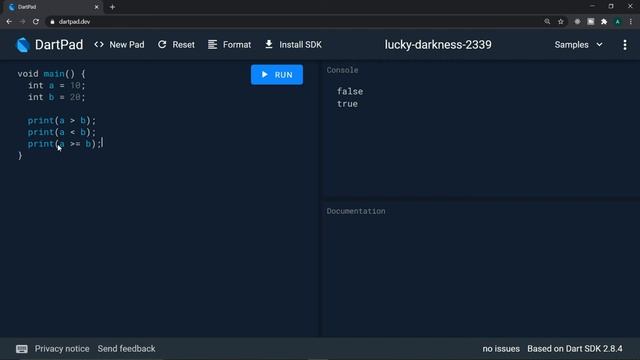Open the Chrome three-dot menu
640x360 pixels.
(x=631, y=22)
